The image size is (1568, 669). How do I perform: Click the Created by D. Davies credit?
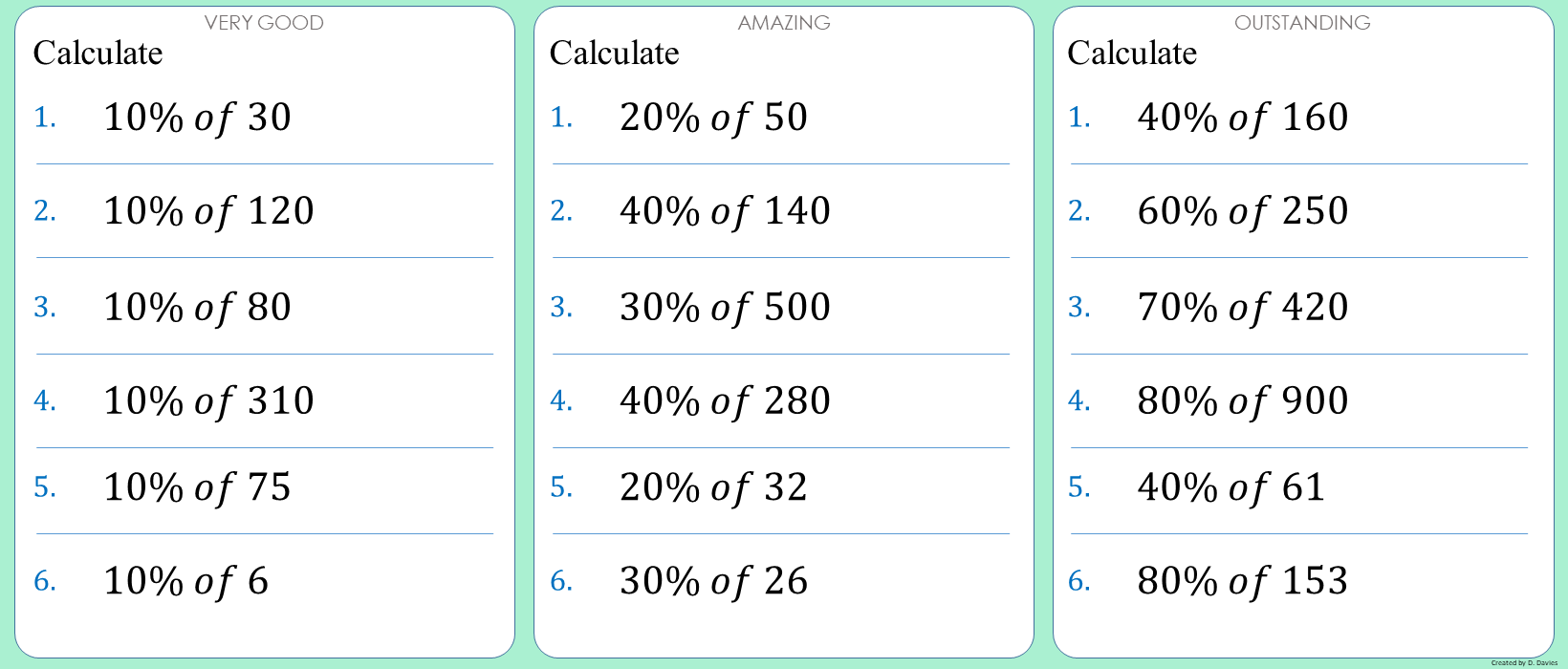point(1524,662)
